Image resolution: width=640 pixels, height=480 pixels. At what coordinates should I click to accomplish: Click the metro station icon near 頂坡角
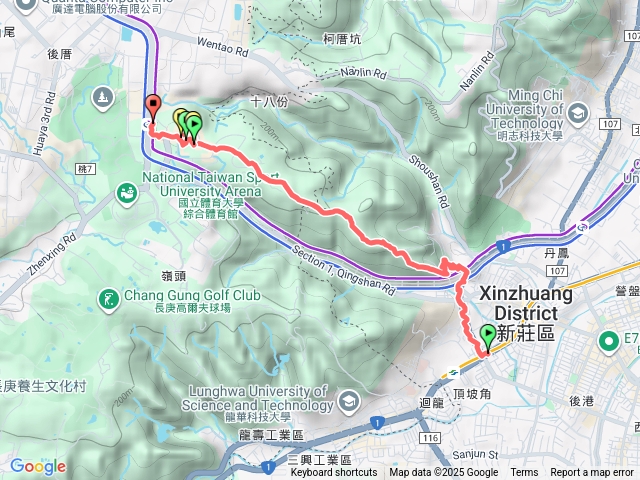pos(453,372)
